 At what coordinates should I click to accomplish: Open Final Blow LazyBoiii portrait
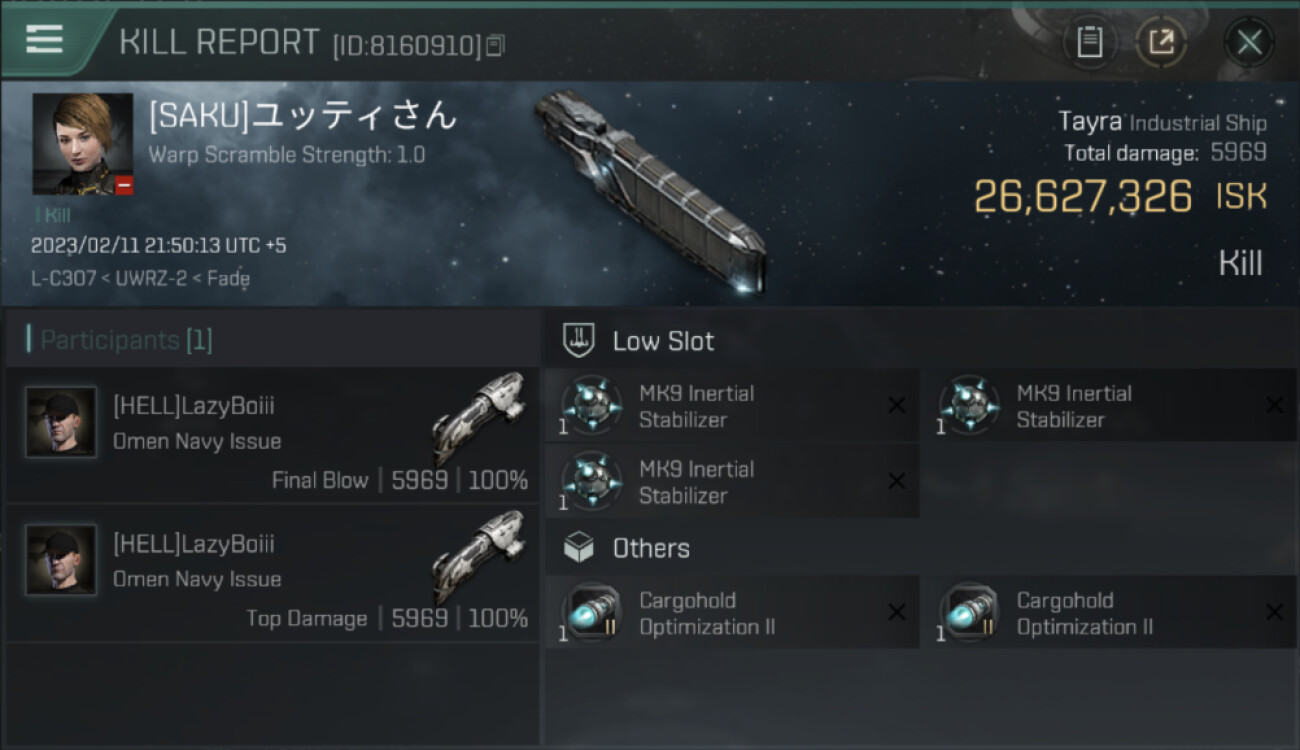point(61,422)
